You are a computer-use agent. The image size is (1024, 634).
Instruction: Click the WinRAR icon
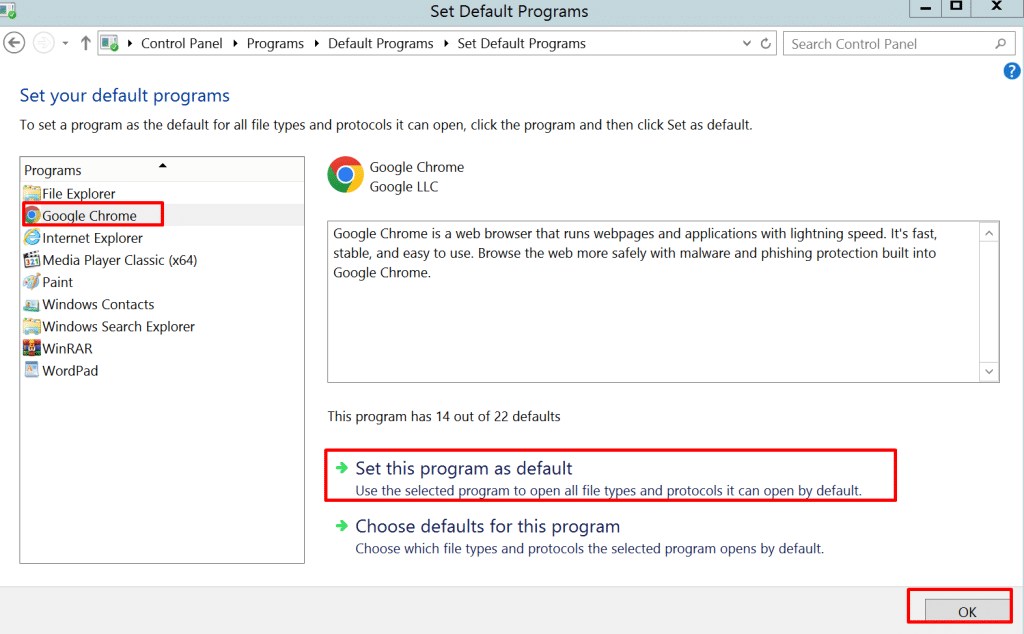point(31,348)
